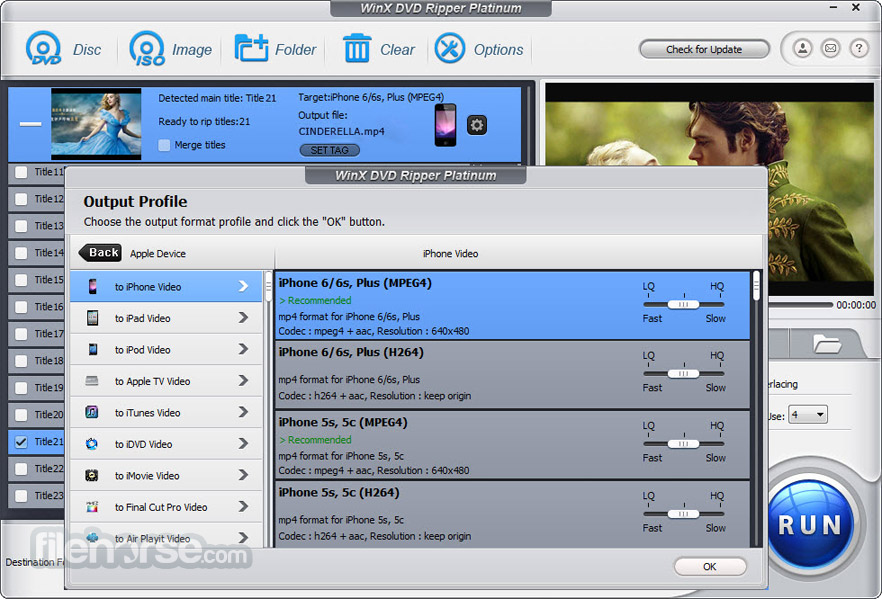882x599 pixels.
Task: Check the Title12 checkbox
Action: [x=21, y=199]
